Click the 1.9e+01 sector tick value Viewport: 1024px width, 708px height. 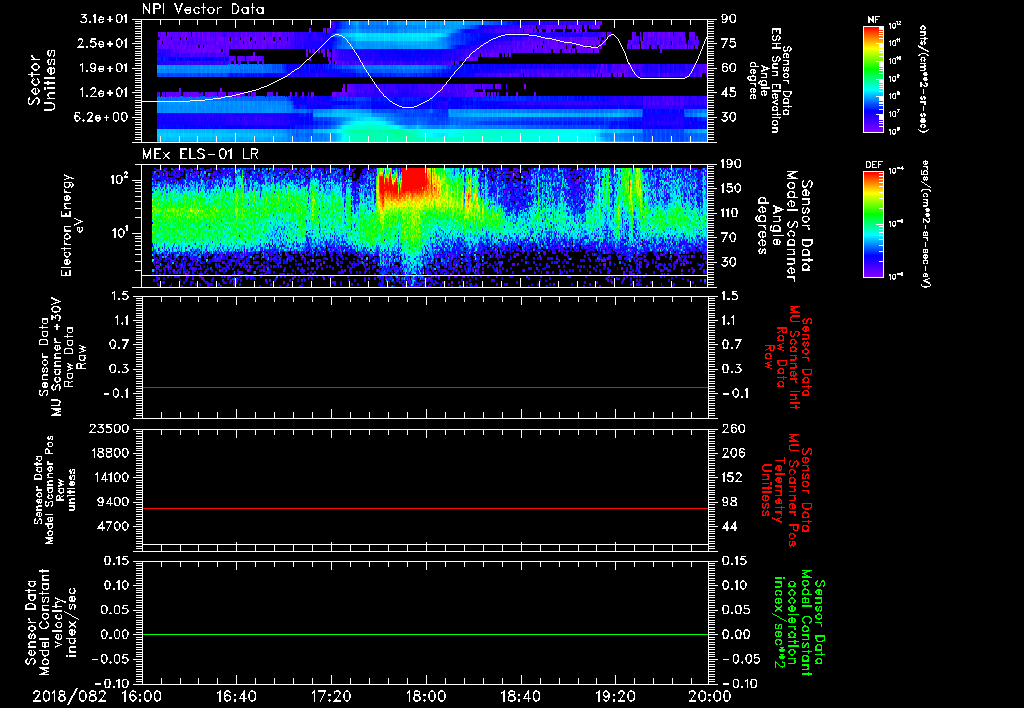click(x=104, y=68)
